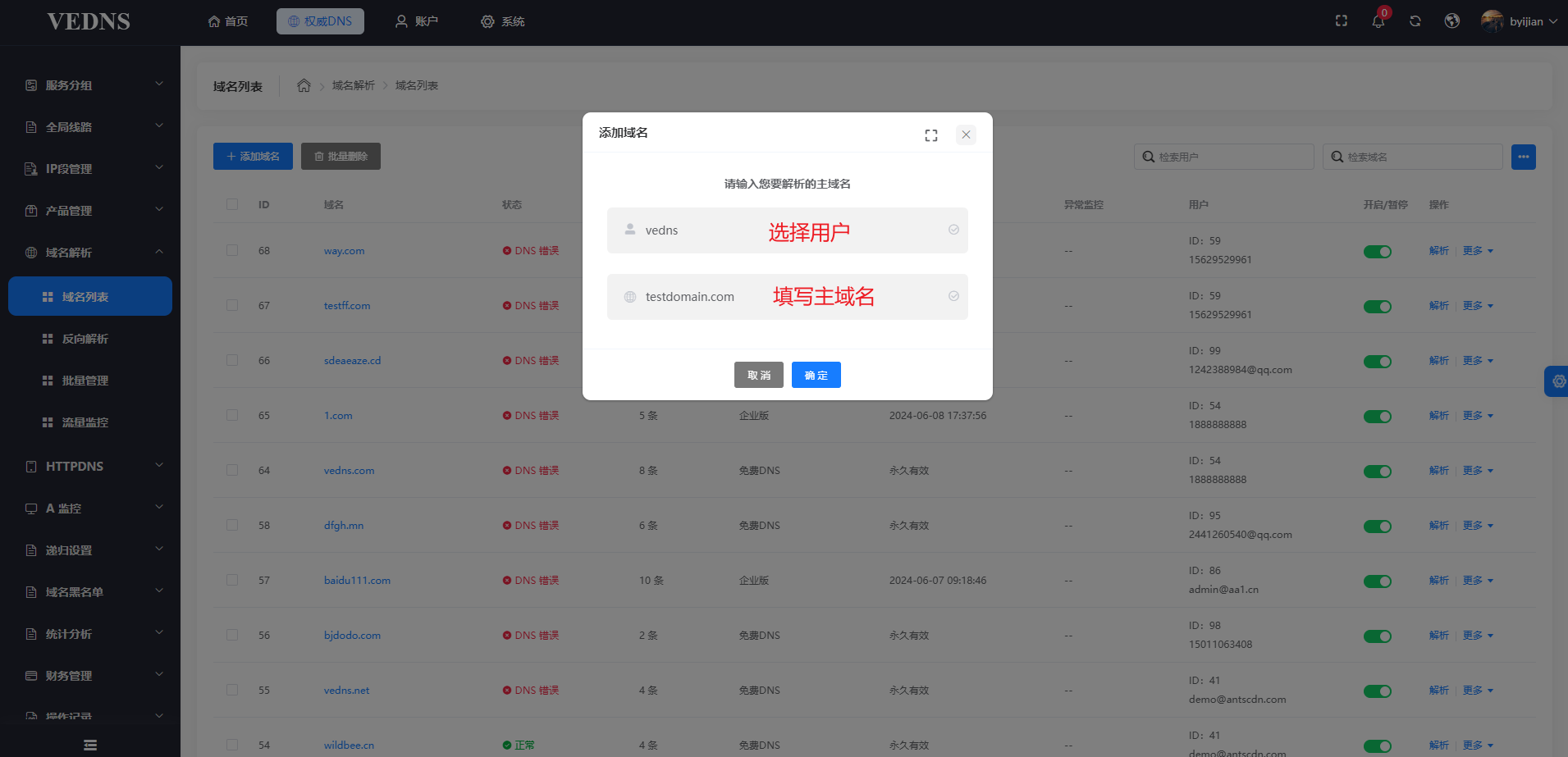The height and width of the screenshot is (757, 1568).
Task: Toggle the enable switch for bjdodo.com
Action: 1378,636
